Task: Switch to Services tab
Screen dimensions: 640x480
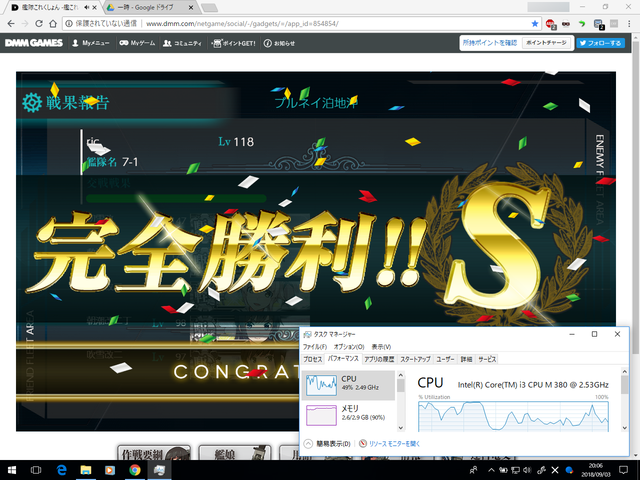Action: click(487, 359)
